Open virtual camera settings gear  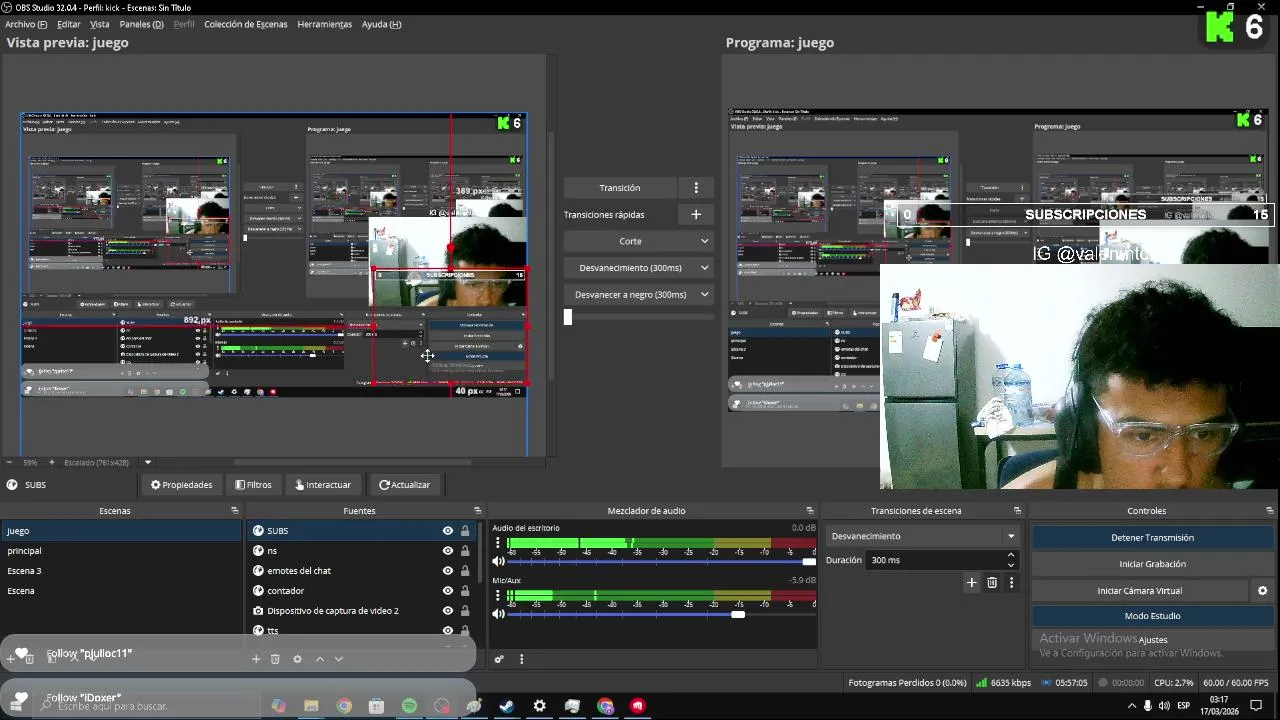1262,591
